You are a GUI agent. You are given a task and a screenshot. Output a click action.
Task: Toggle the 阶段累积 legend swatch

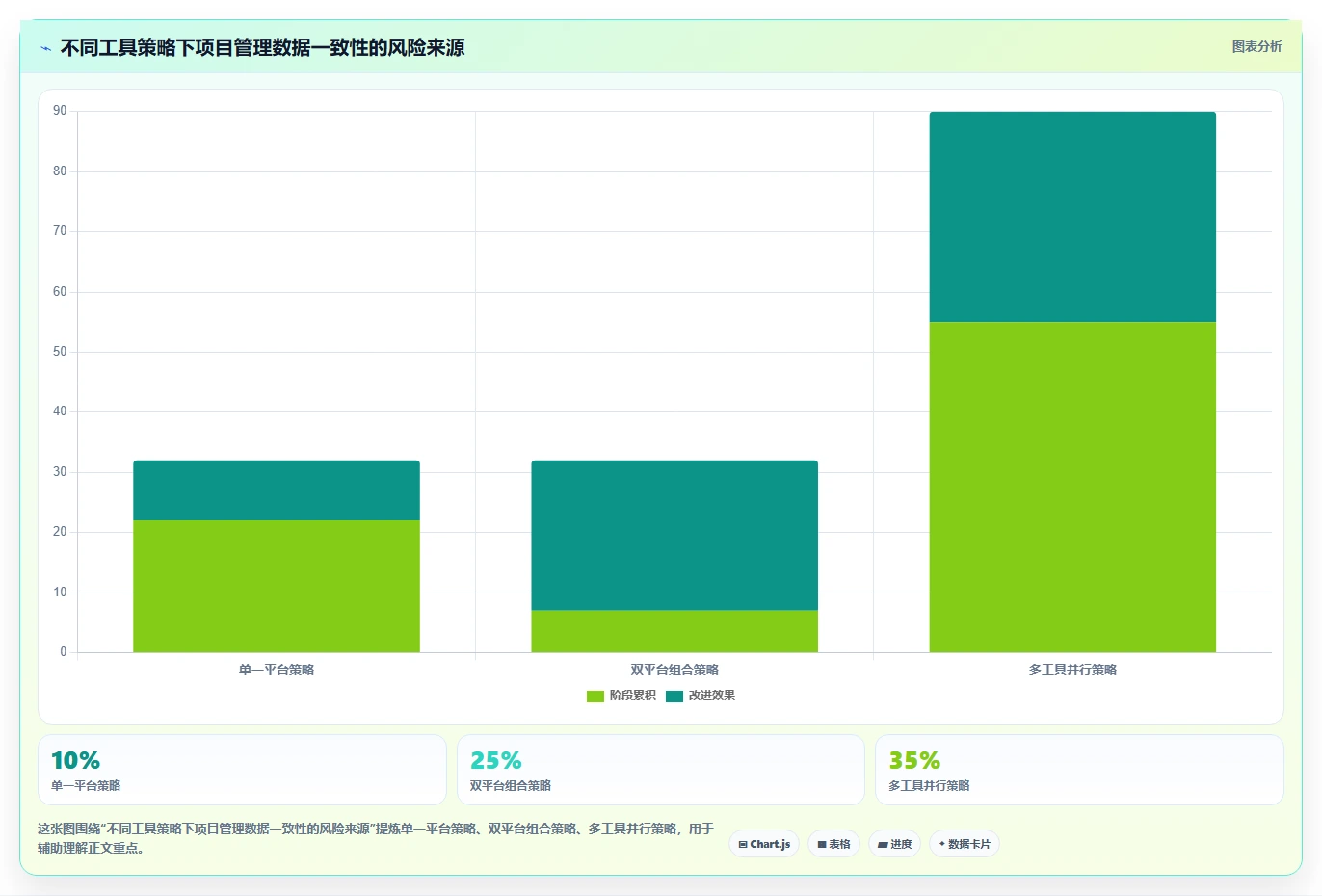pos(595,696)
